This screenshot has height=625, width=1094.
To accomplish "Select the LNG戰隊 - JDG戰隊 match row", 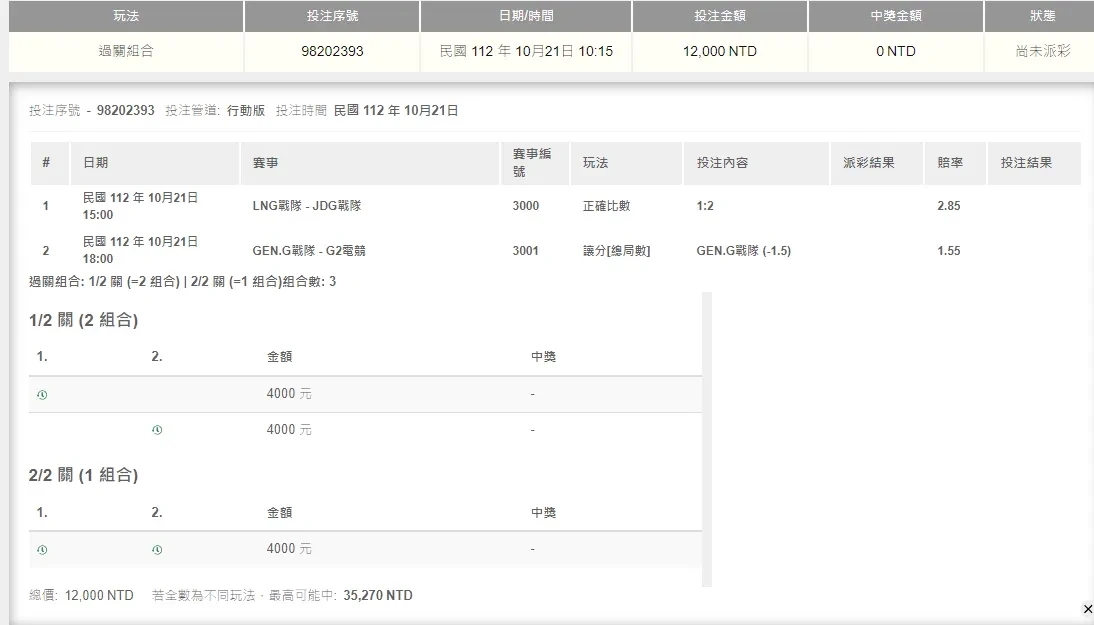I will (x=307, y=206).
